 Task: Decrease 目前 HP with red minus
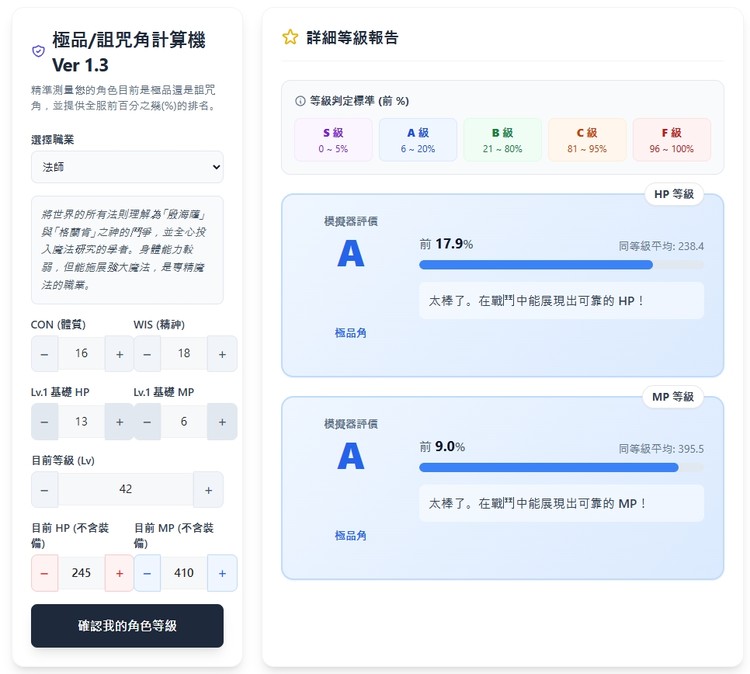[44, 573]
